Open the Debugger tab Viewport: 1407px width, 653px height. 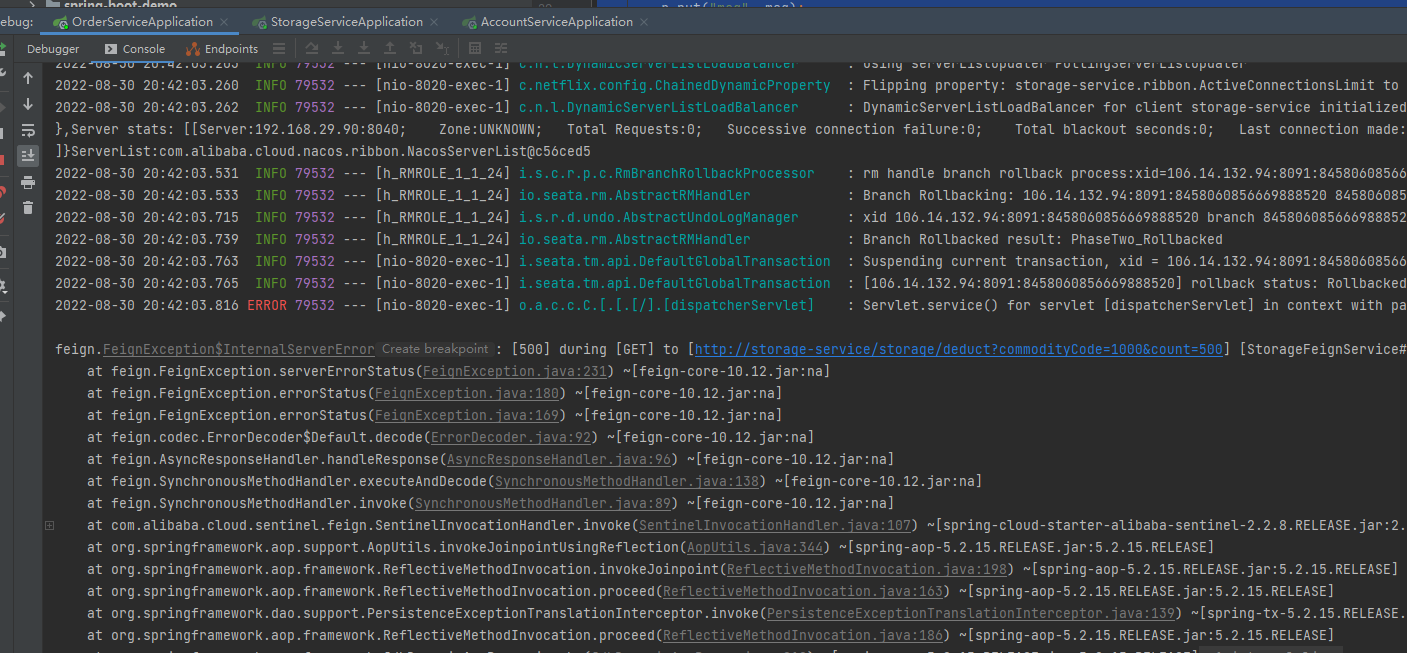53,48
